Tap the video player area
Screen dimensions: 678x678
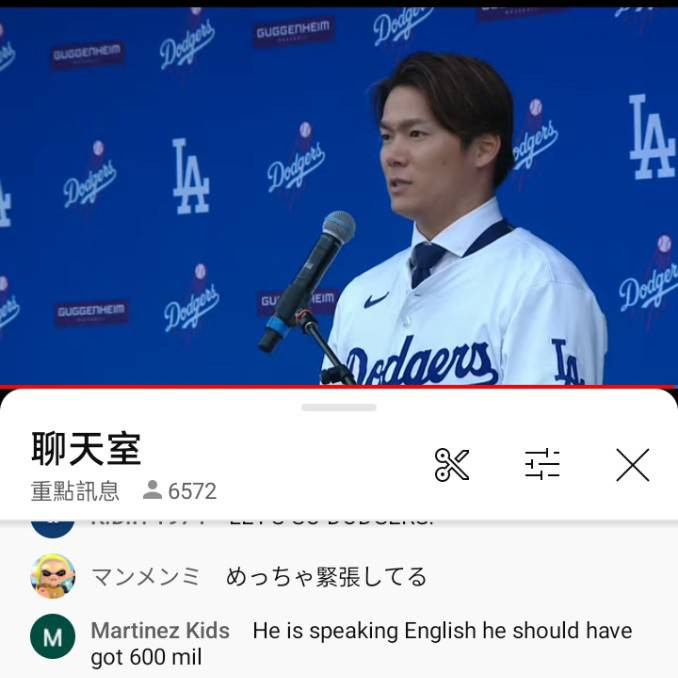pyautogui.click(x=339, y=195)
